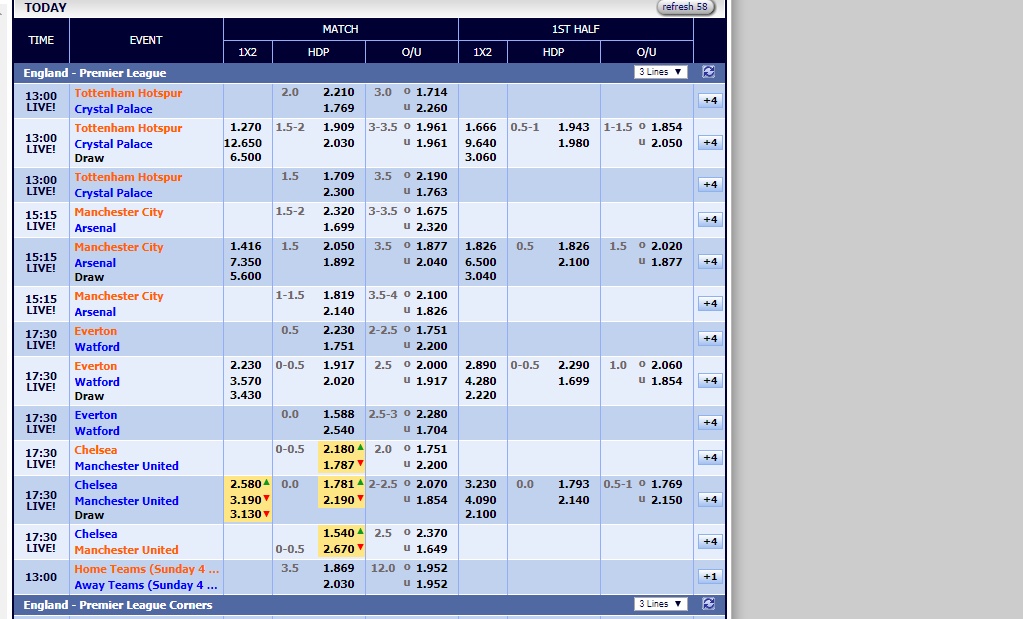Screen dimensions: 1023x619
Task: Expand +4 for Manchester City row with handicap 1-1.5
Action: (710, 303)
